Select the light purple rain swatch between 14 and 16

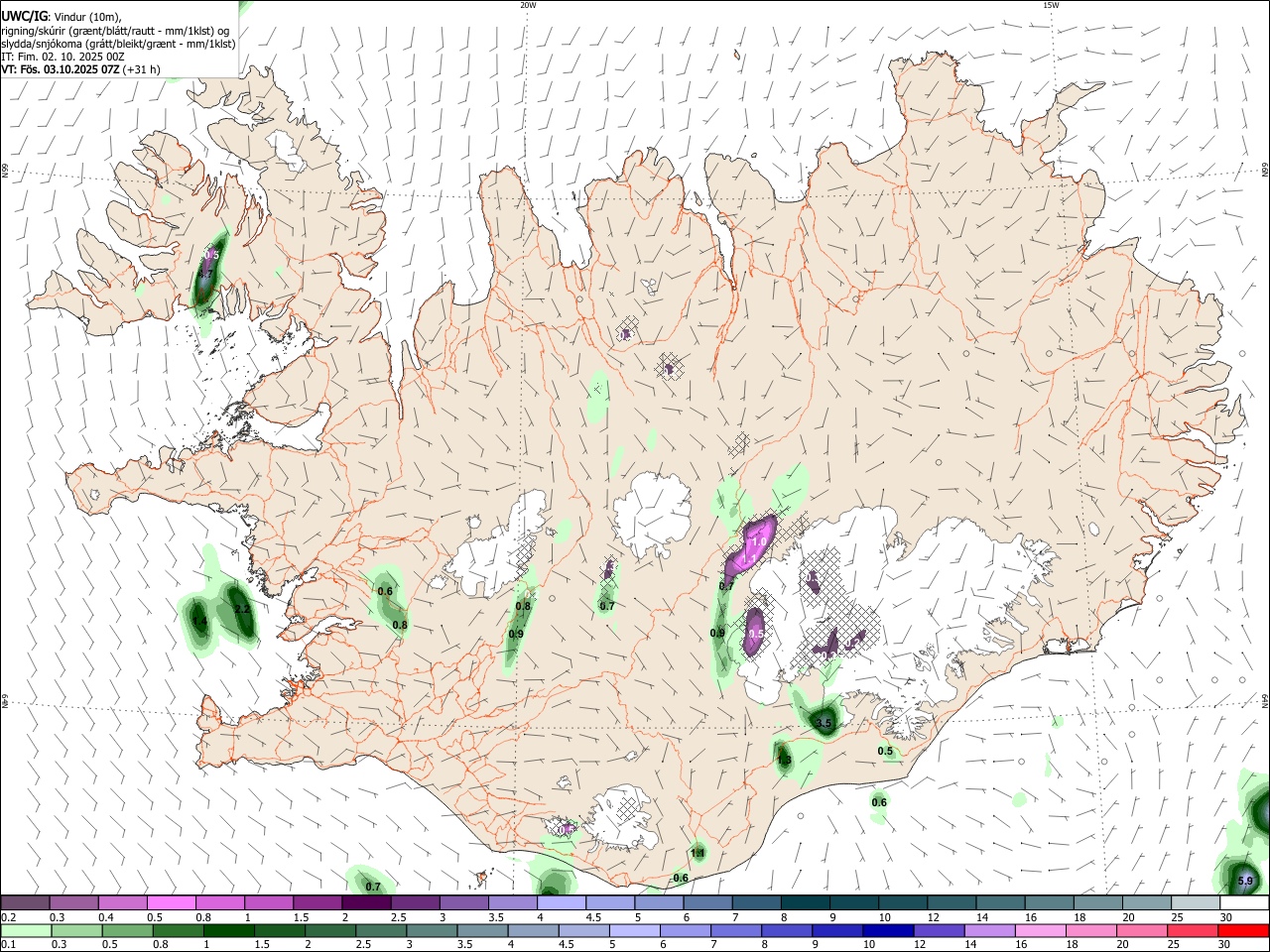point(989,930)
